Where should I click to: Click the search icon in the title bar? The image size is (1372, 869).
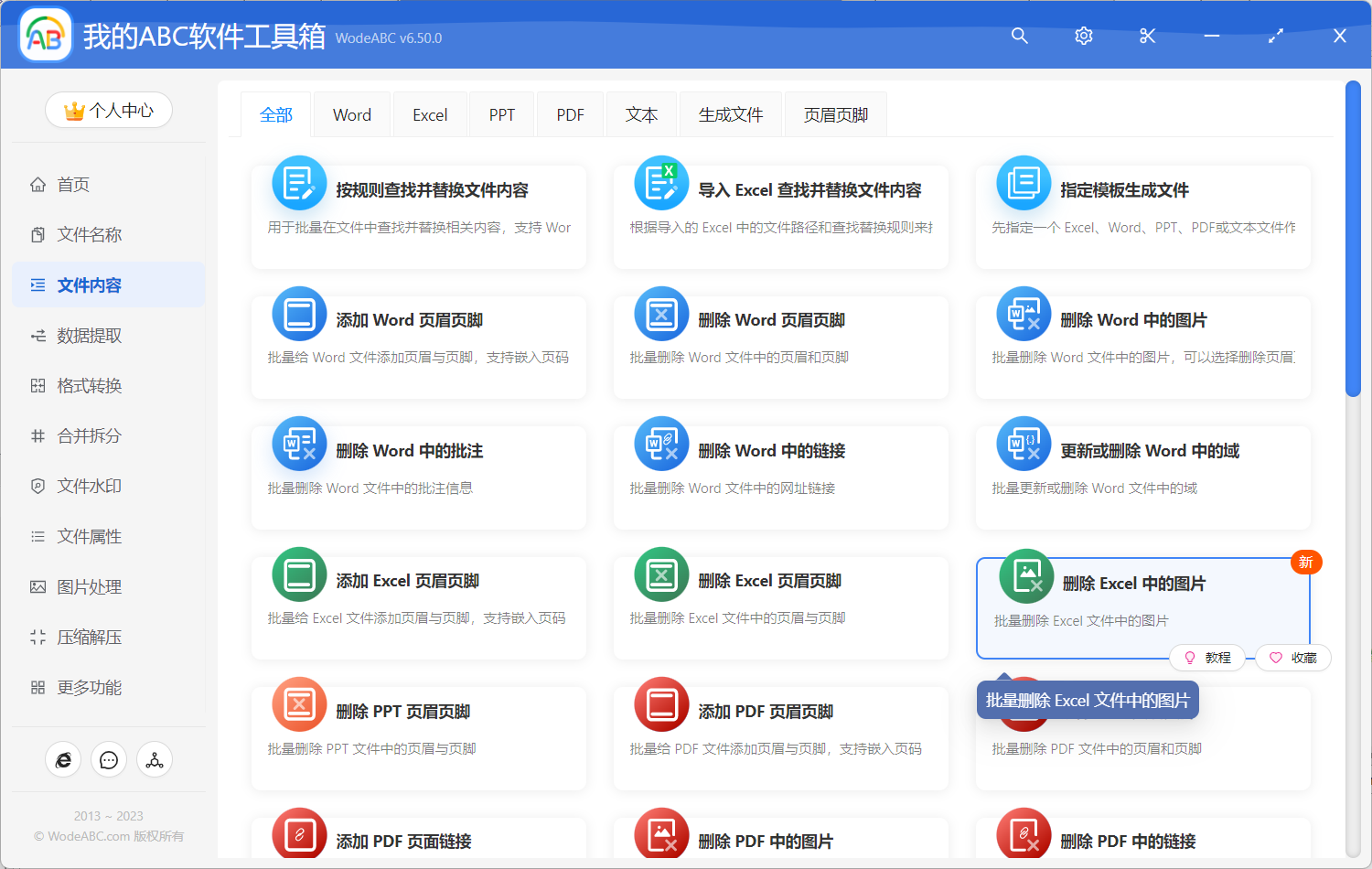pos(1019,36)
